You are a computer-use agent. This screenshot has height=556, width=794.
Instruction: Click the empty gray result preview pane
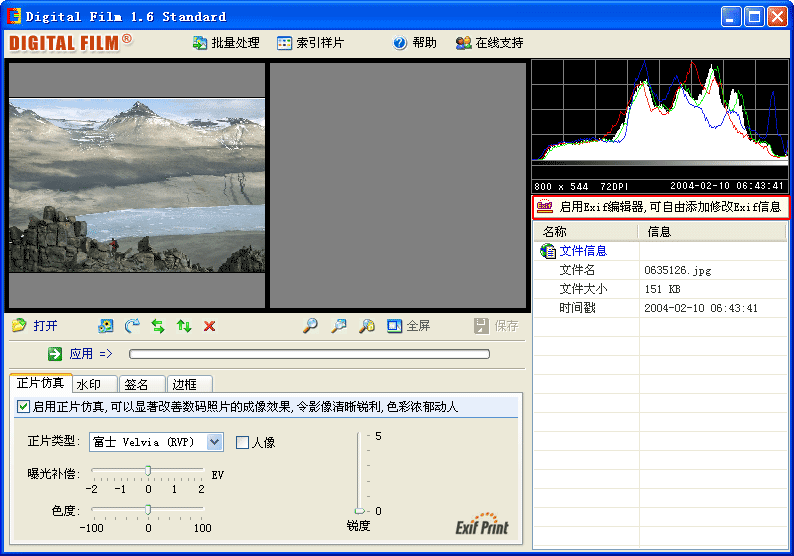398,185
